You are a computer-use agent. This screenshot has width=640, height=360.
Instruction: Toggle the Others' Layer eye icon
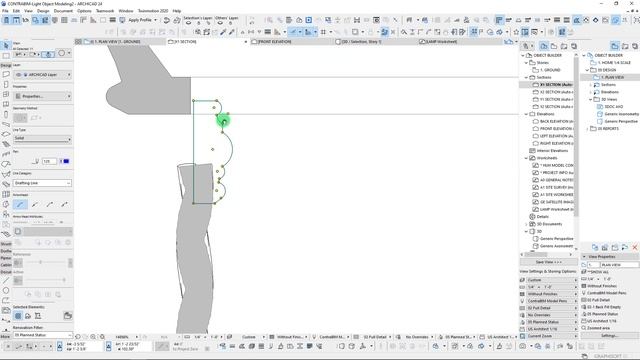click(220, 23)
